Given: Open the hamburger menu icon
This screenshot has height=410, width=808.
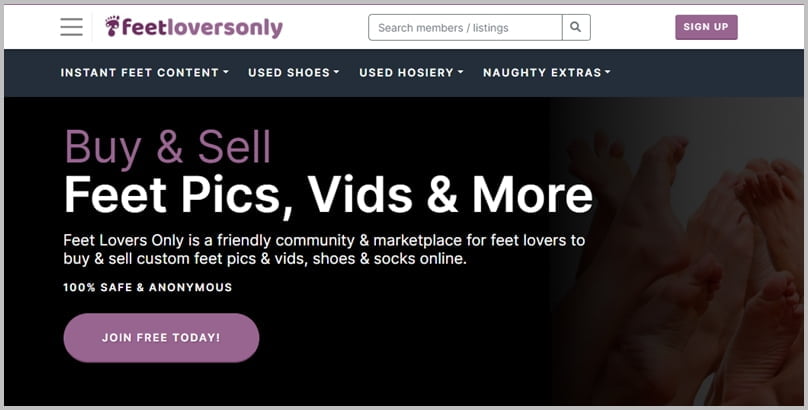Looking at the screenshot, I should tap(71, 27).
